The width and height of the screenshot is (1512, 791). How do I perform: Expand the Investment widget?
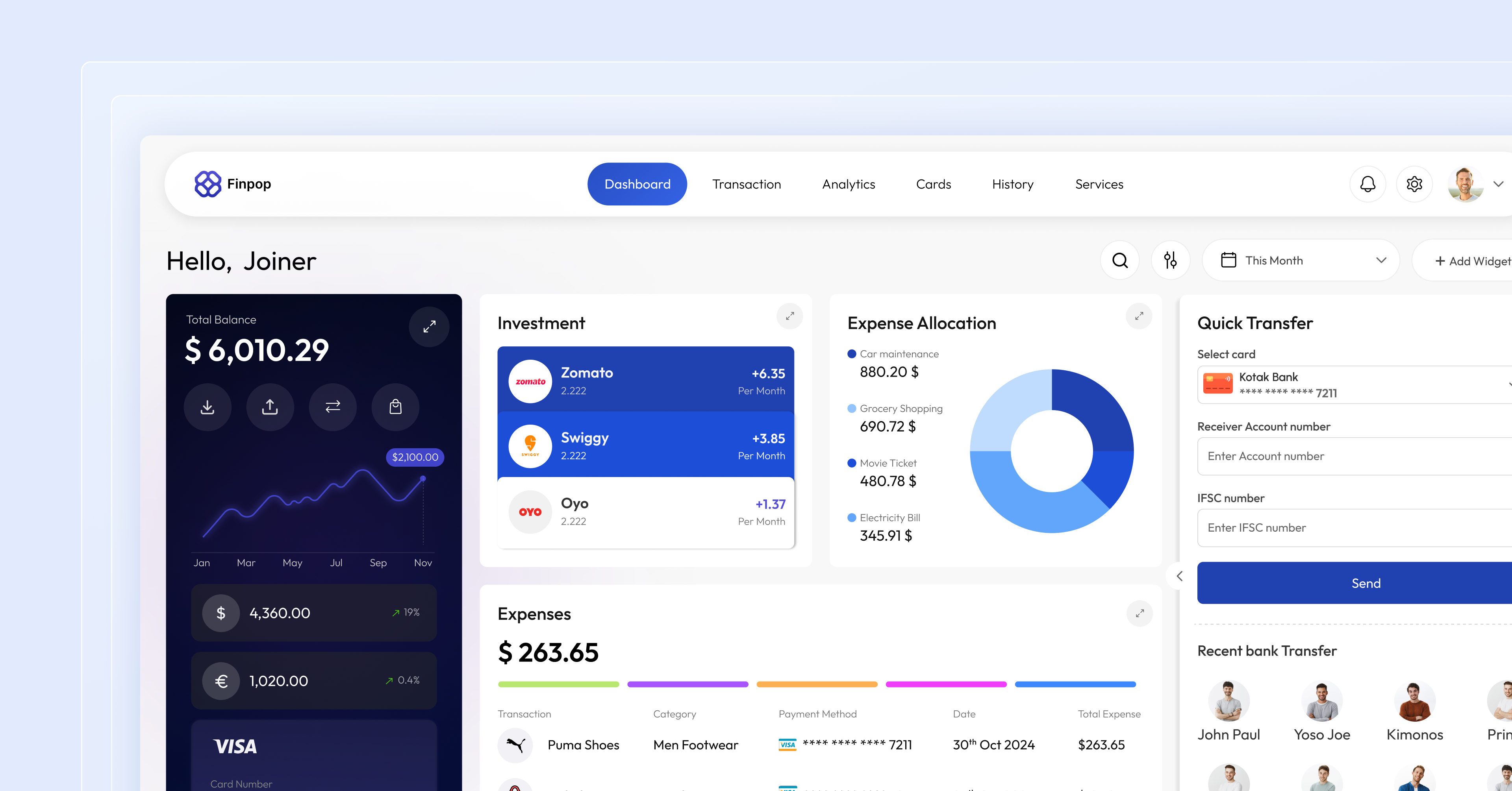[789, 316]
